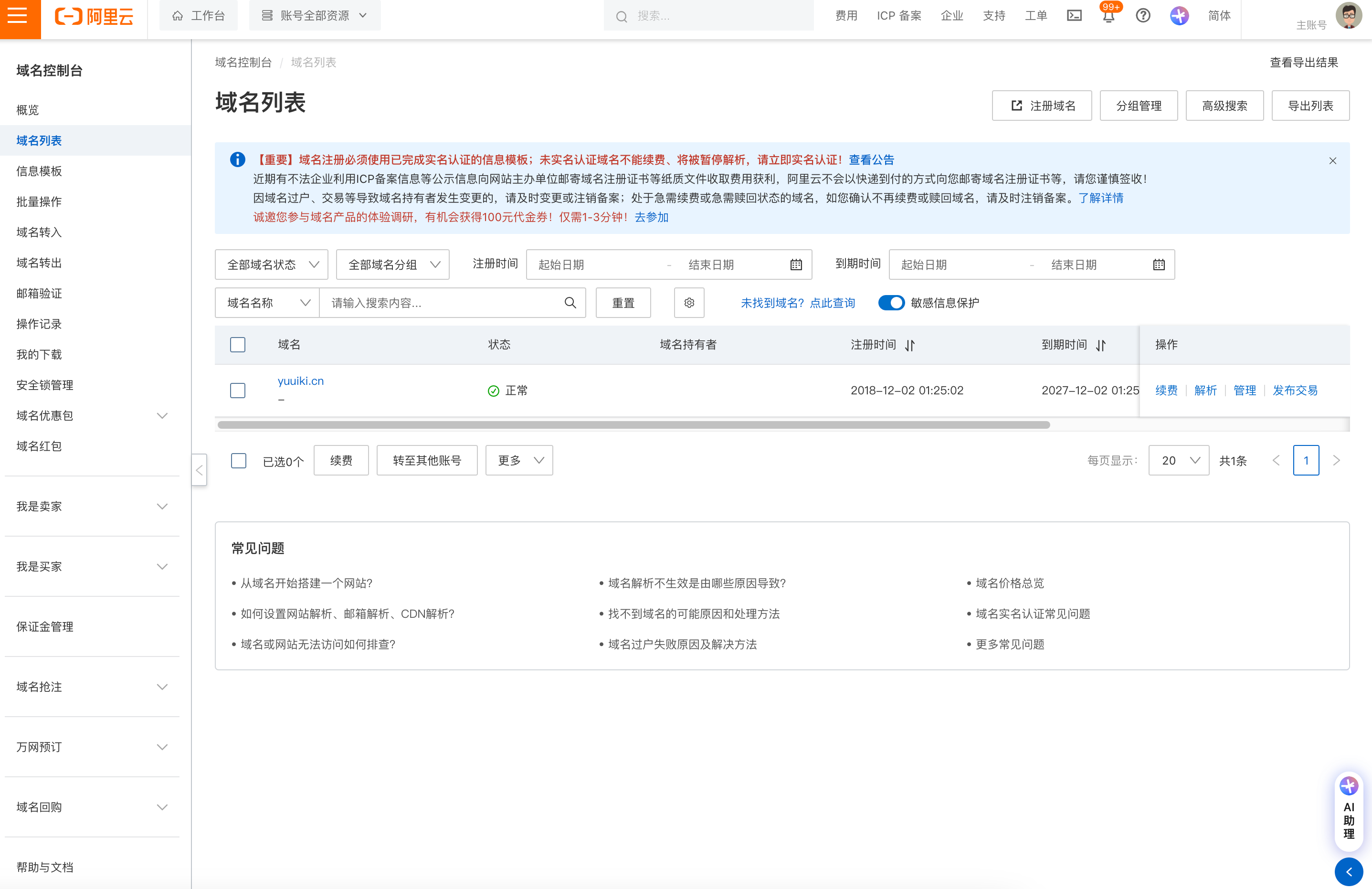Viewport: 1372px width, 889px height.
Task: Click the search magnifier in domain search
Action: point(570,303)
